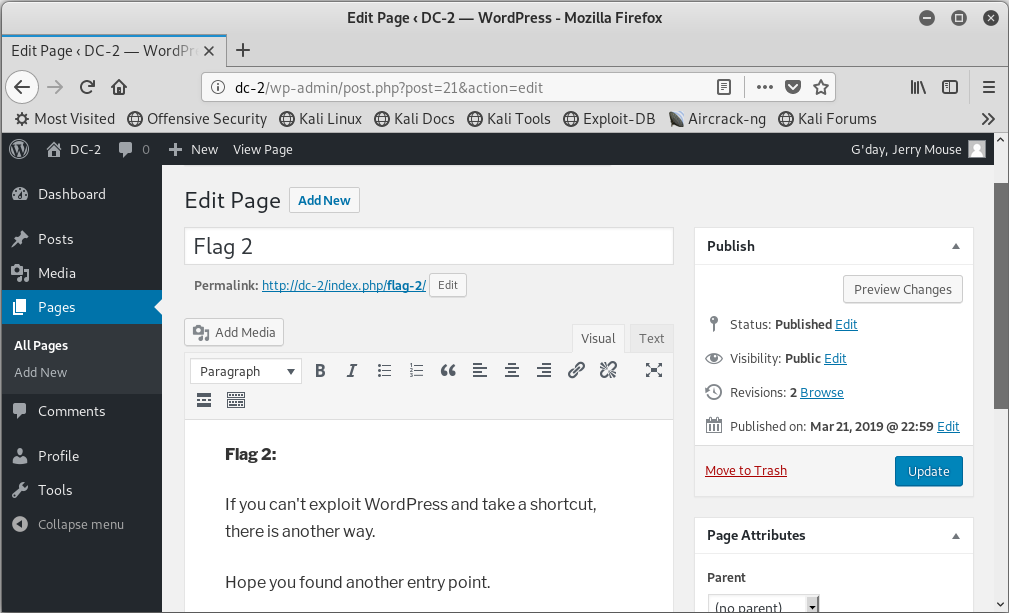Enable distraction-free writing mode
Image resolution: width=1009 pixels, height=613 pixels.
point(654,370)
